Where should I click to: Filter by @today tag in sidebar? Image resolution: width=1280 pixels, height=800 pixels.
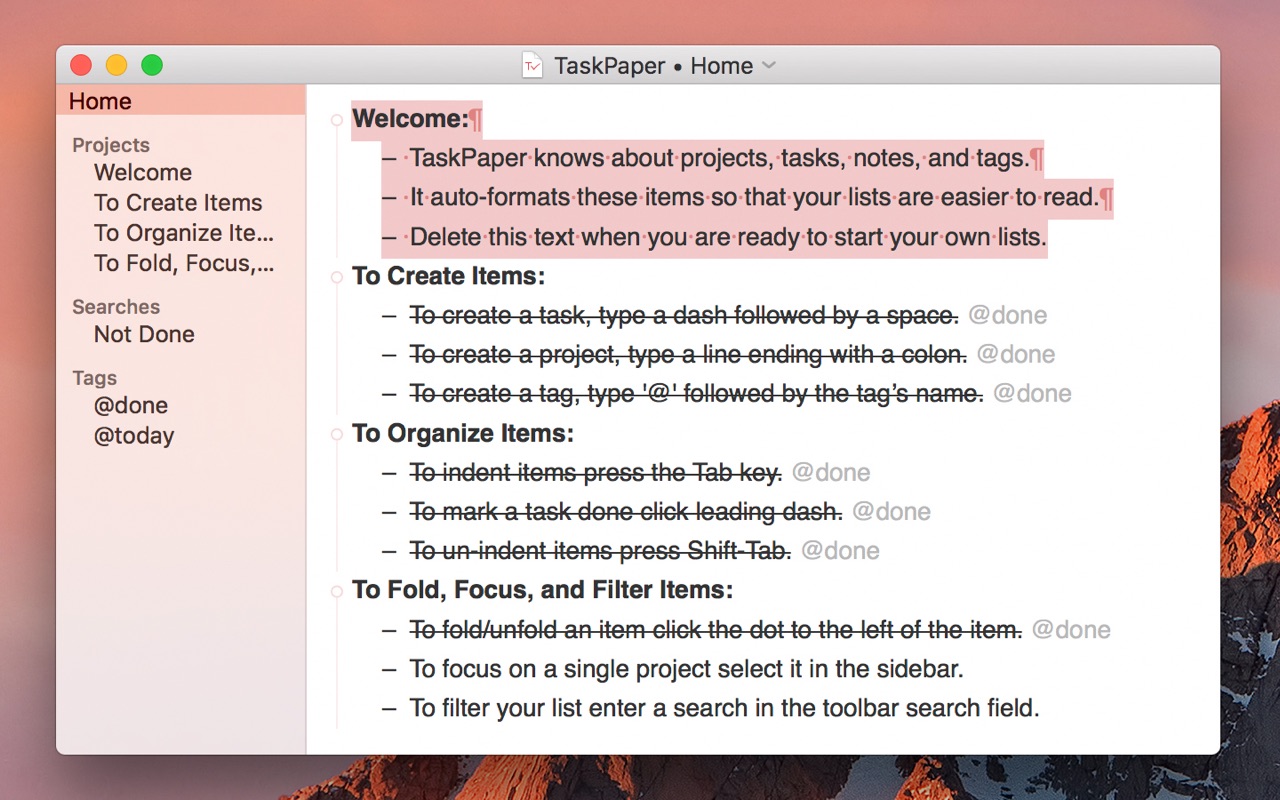pos(134,435)
